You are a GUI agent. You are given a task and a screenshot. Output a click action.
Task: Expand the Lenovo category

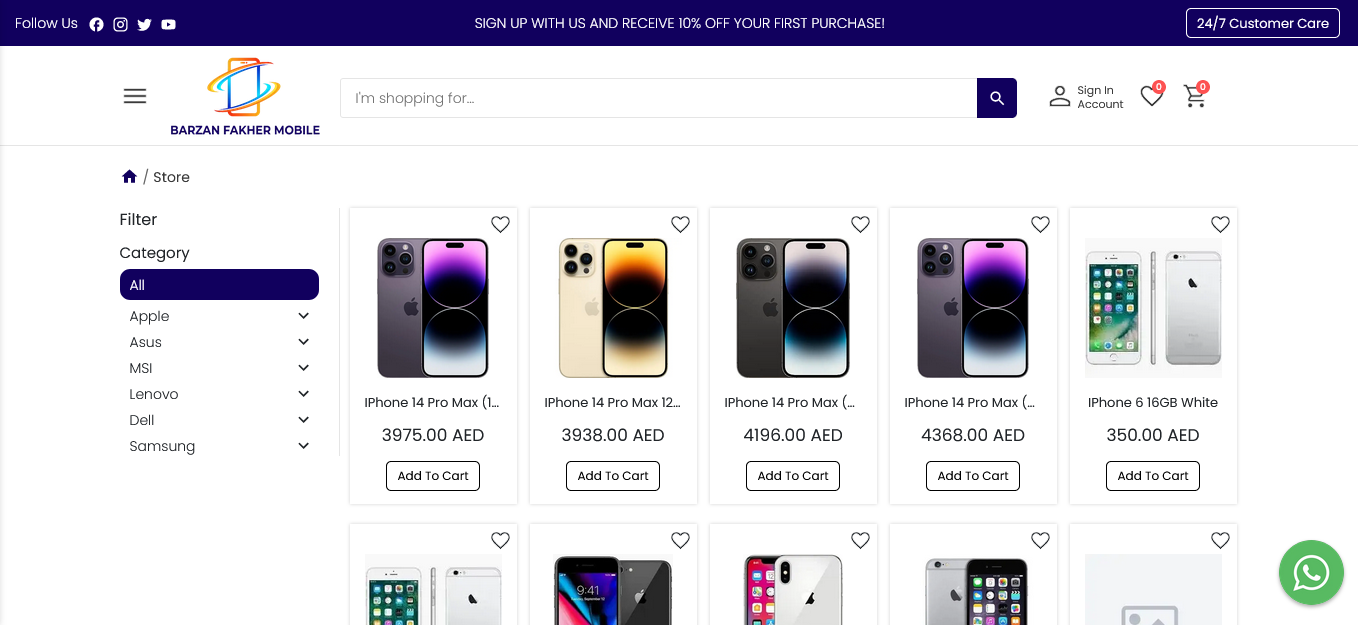point(304,394)
